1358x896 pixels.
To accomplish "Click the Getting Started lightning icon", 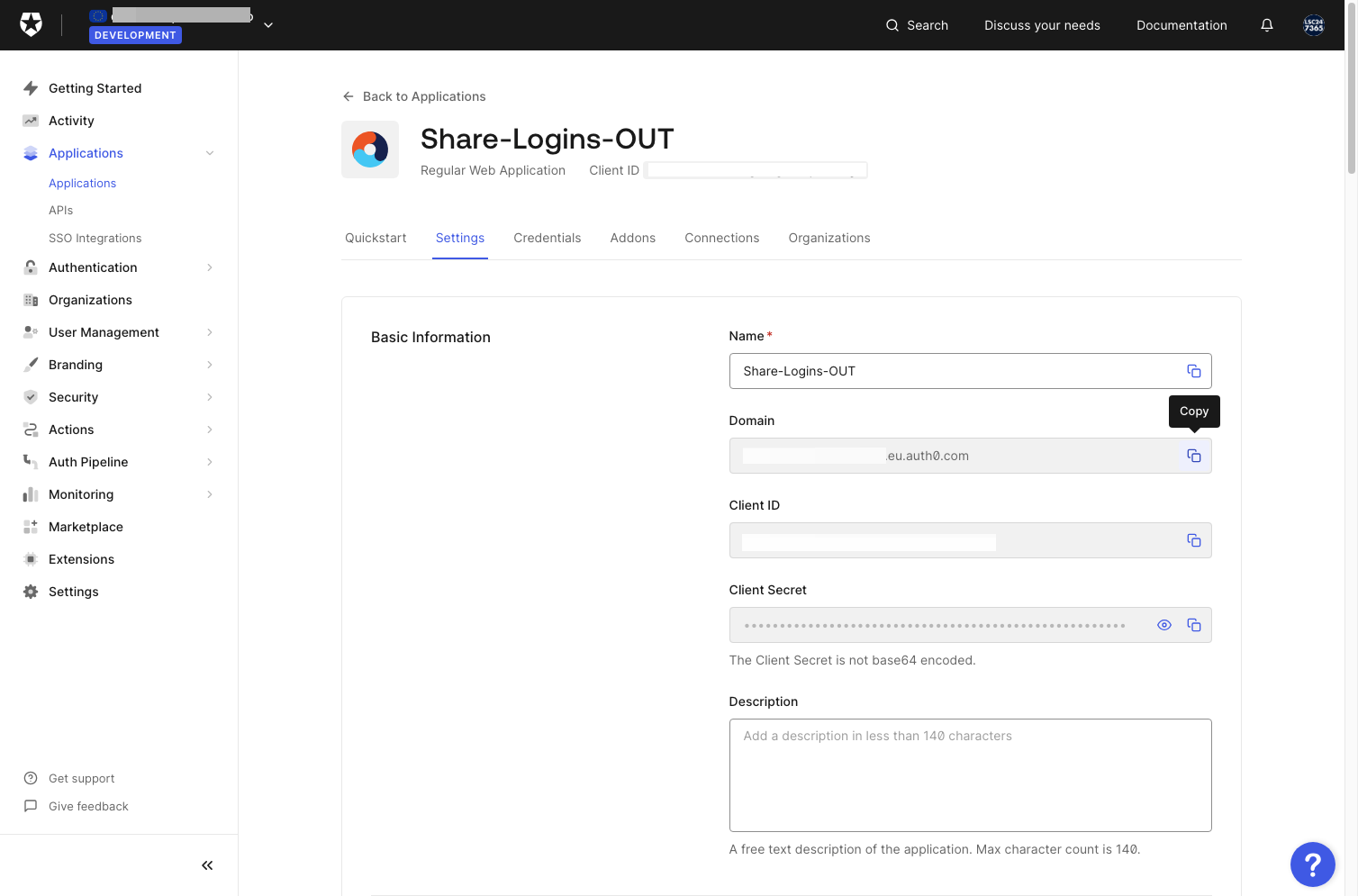I will tap(31, 88).
